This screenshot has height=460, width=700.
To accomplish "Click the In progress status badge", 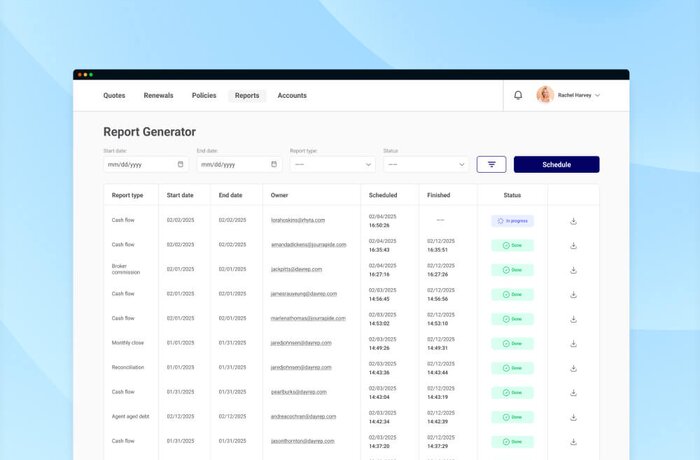I will pos(512,220).
